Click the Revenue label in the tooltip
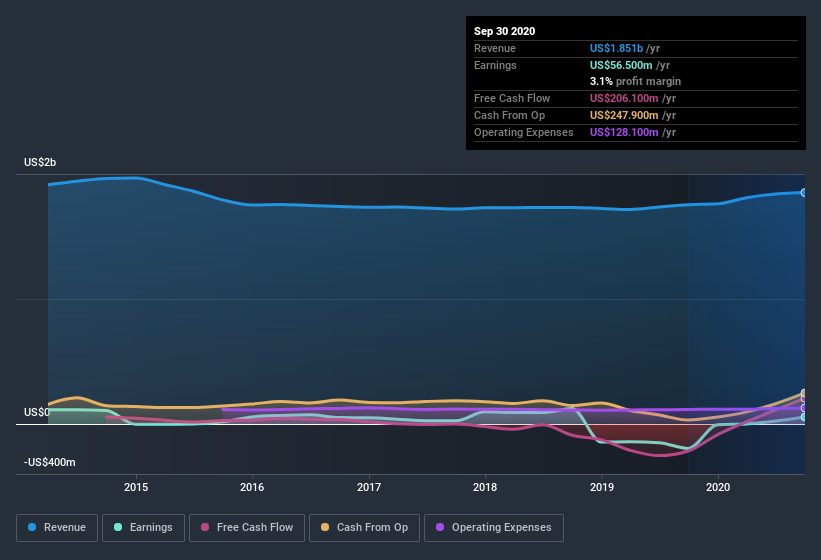 [495, 48]
